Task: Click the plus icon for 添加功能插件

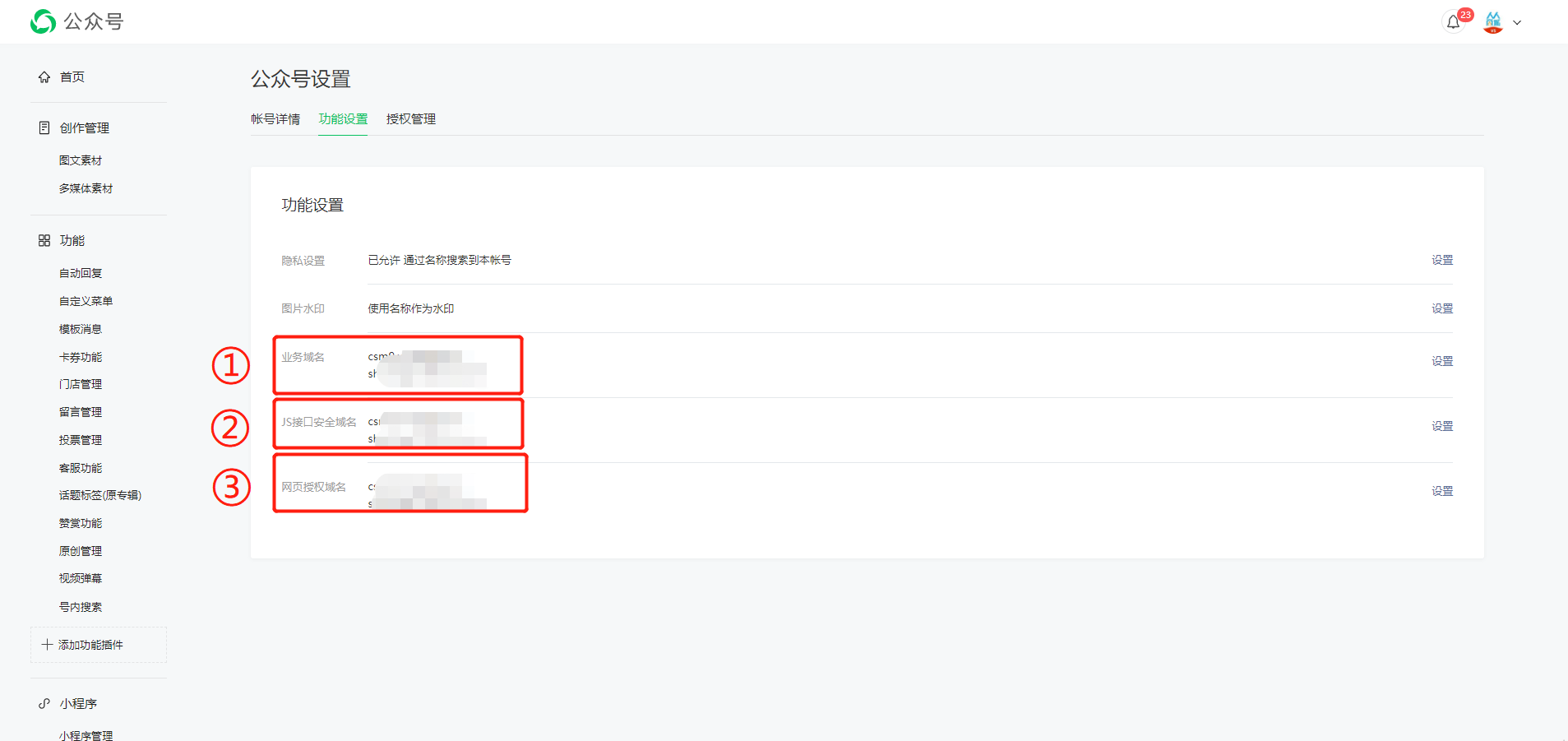Action: (47, 645)
